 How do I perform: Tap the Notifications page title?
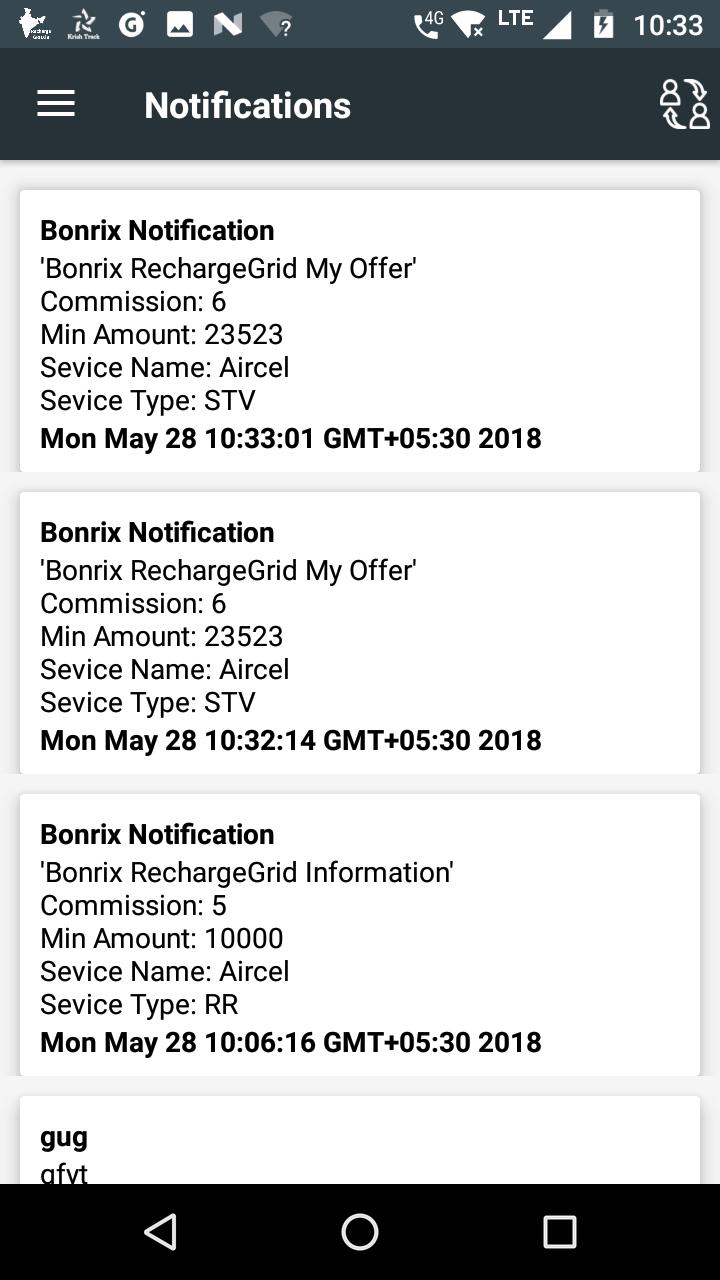click(x=247, y=105)
